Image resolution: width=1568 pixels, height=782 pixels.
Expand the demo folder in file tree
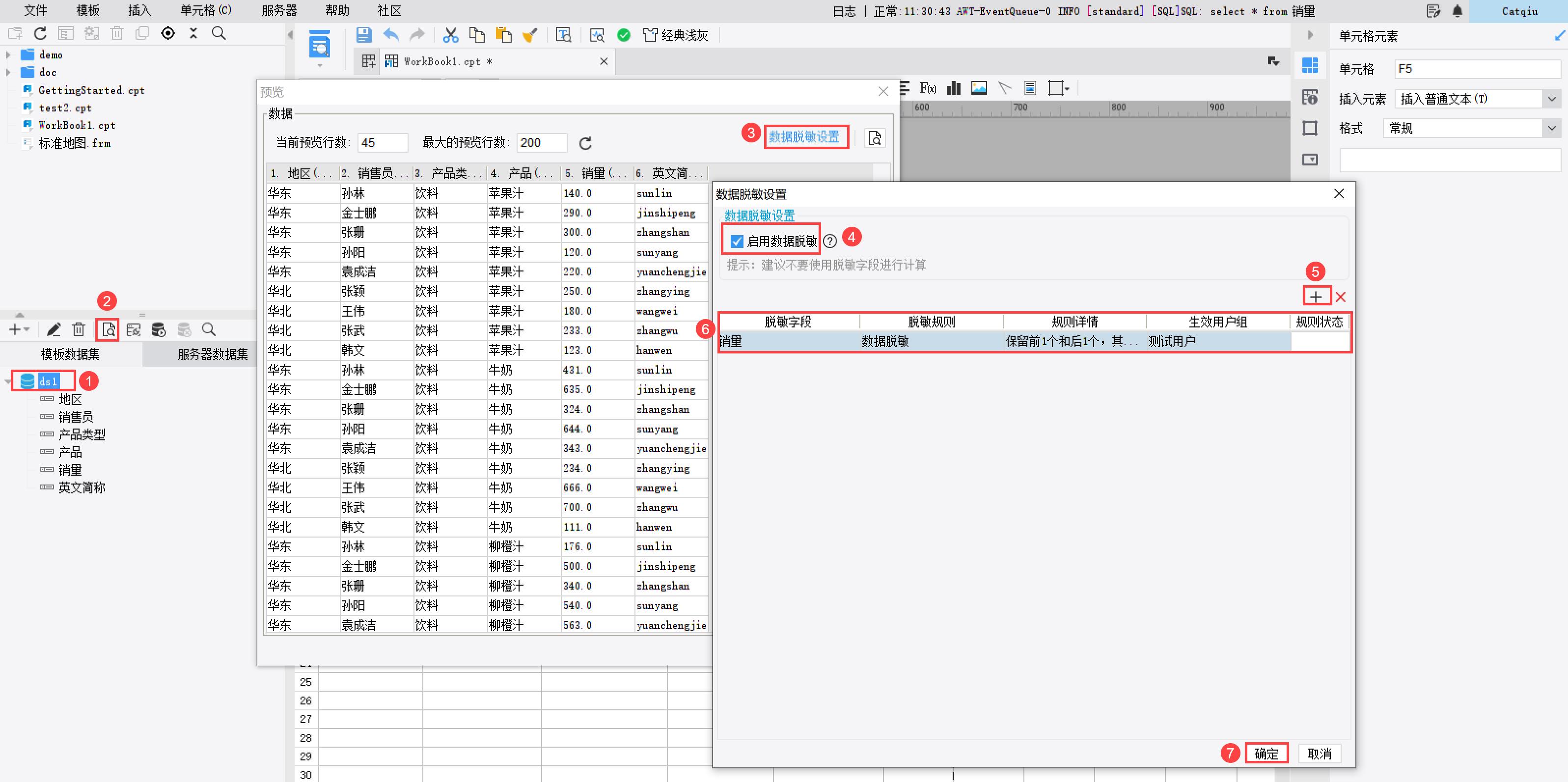8,55
